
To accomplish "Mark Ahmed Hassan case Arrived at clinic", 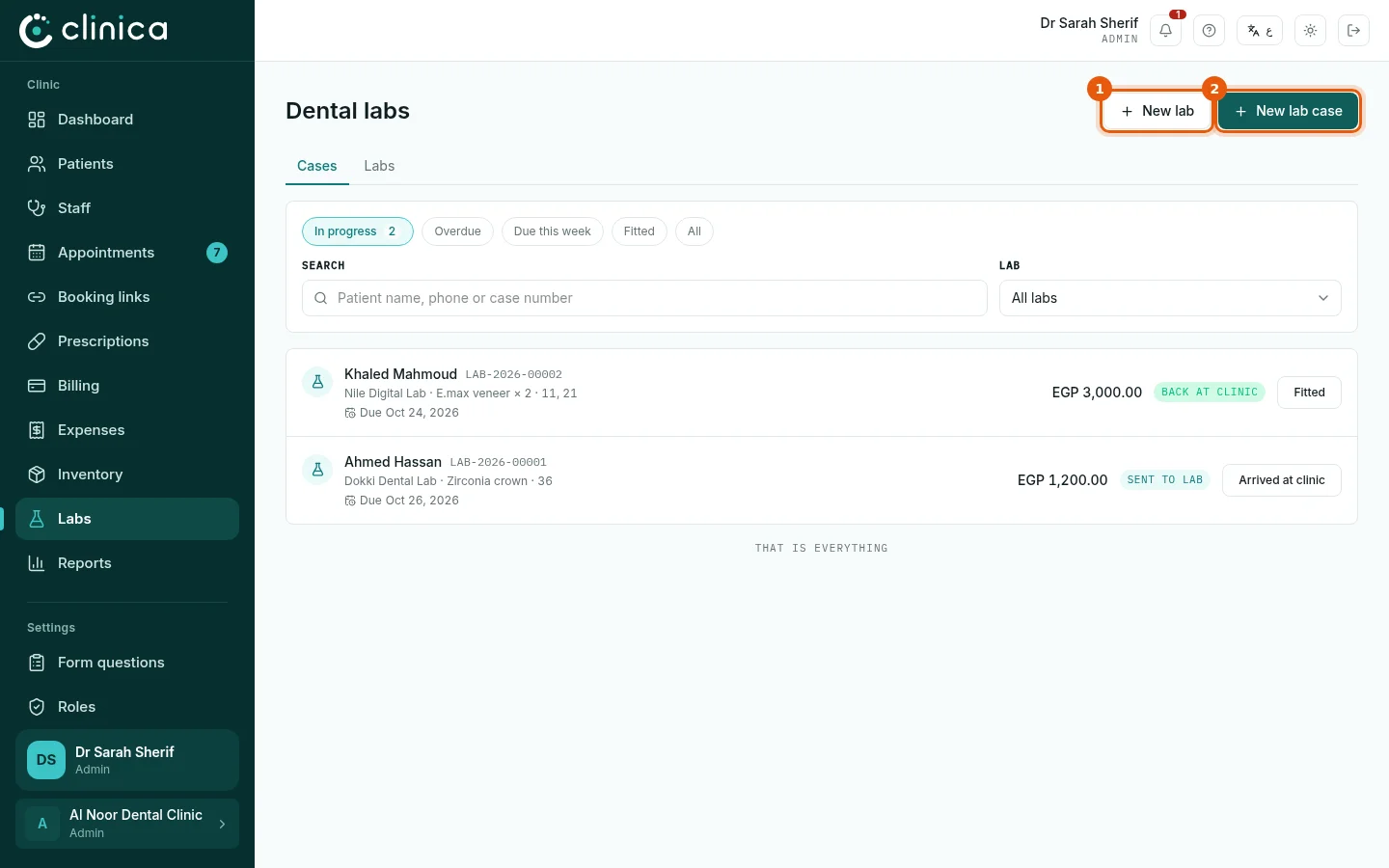I will click(1281, 480).
